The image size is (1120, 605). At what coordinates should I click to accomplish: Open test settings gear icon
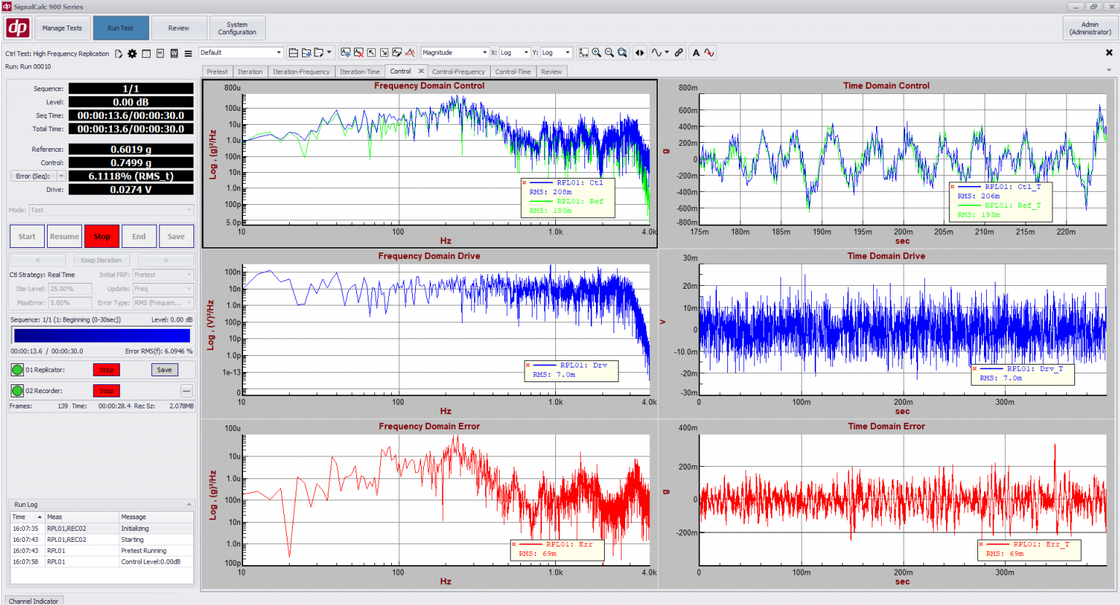click(132, 53)
